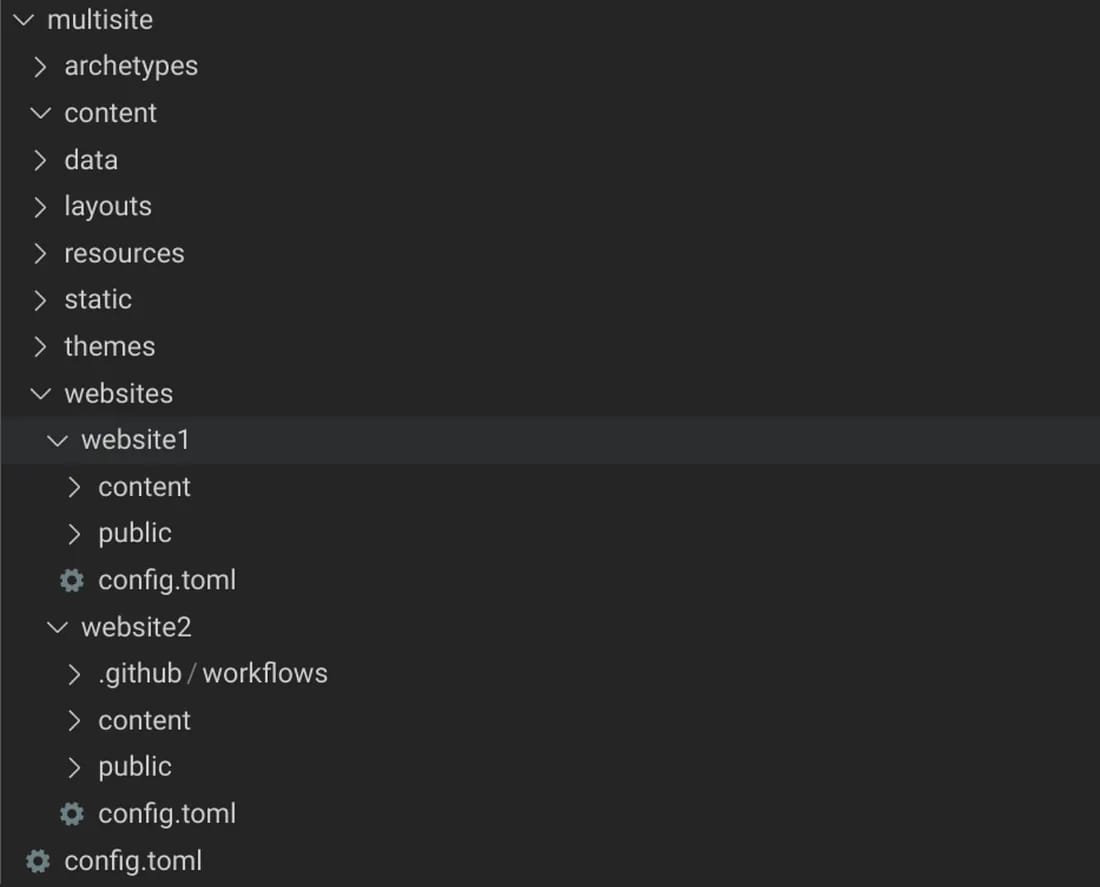Collapse the websites folder chevron

40,394
